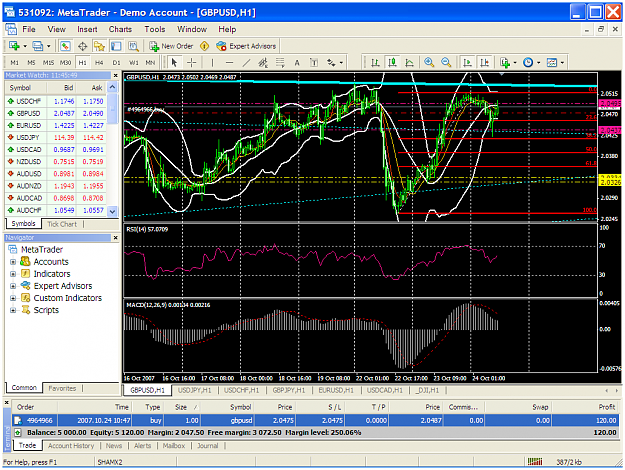Select the H4 timeframe
Image resolution: width=625 pixels, height=470 pixels.
click(99, 63)
